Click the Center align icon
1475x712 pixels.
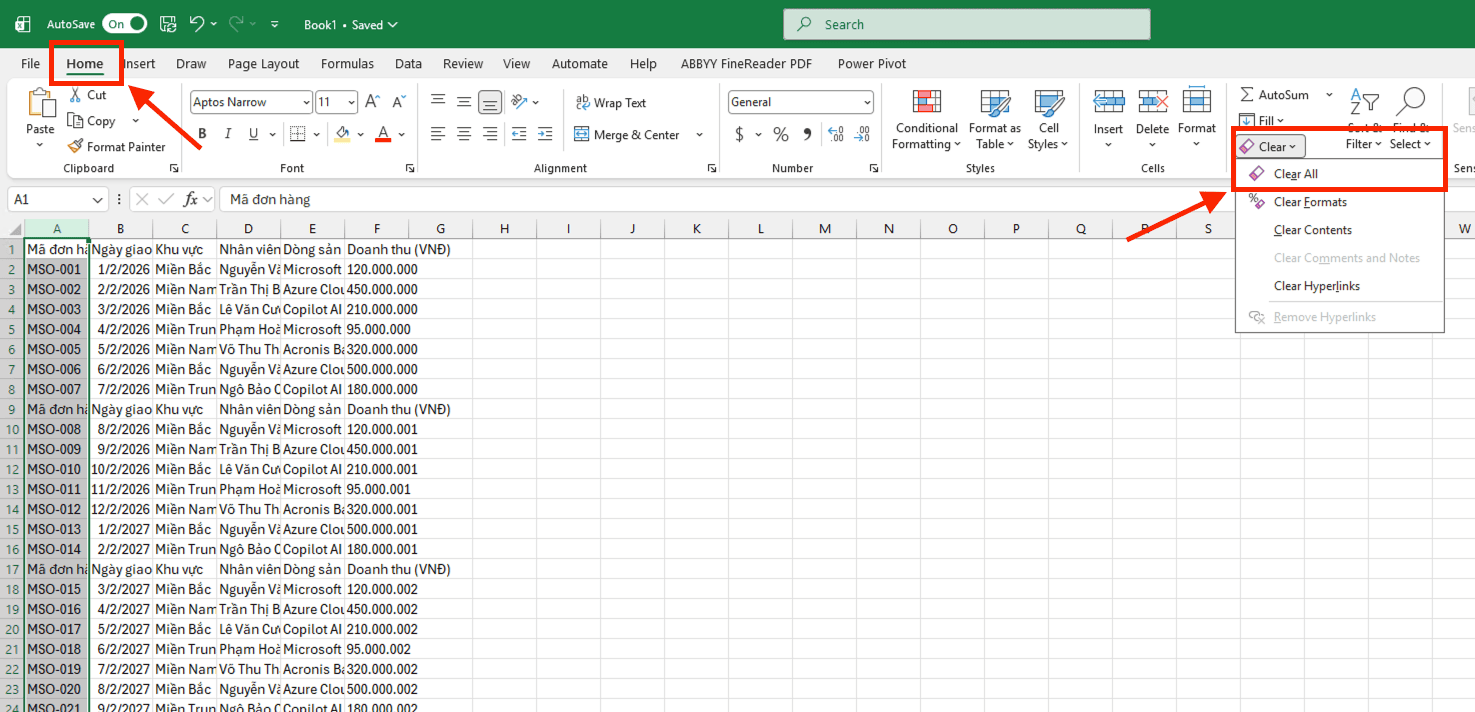(x=464, y=134)
